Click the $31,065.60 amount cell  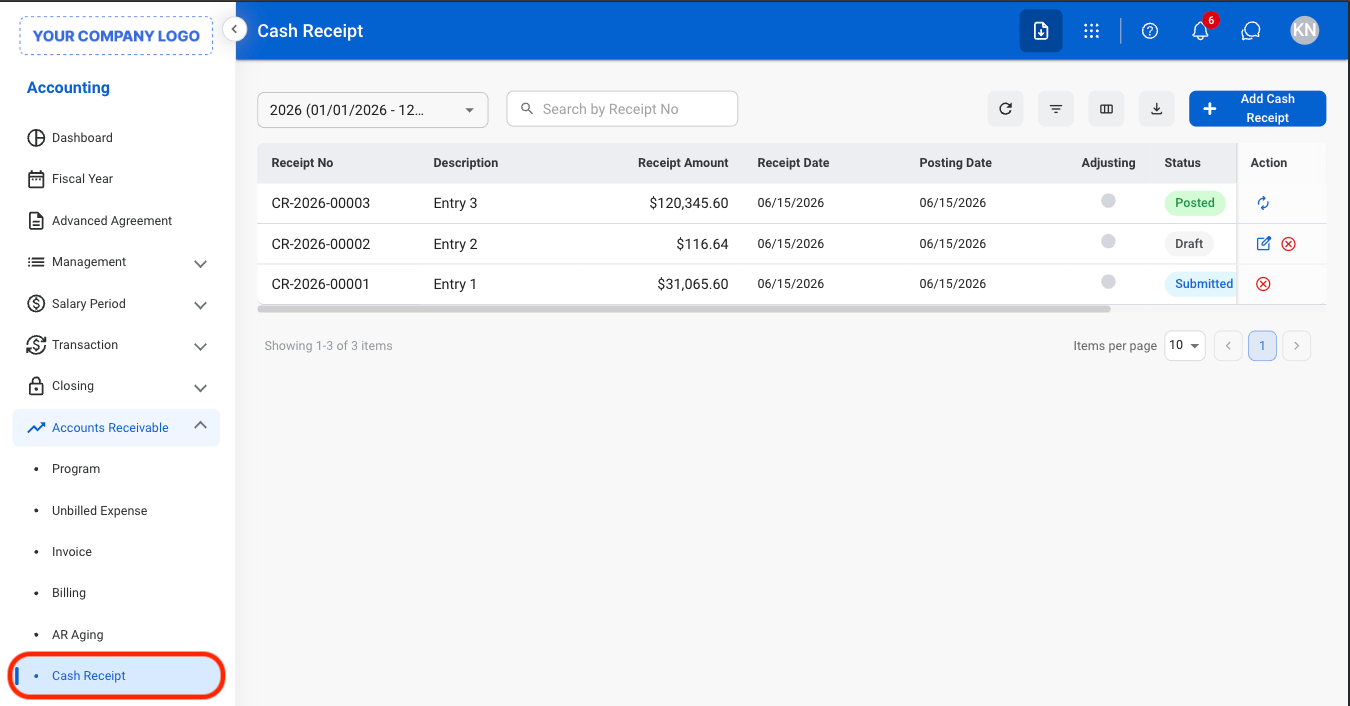(693, 284)
